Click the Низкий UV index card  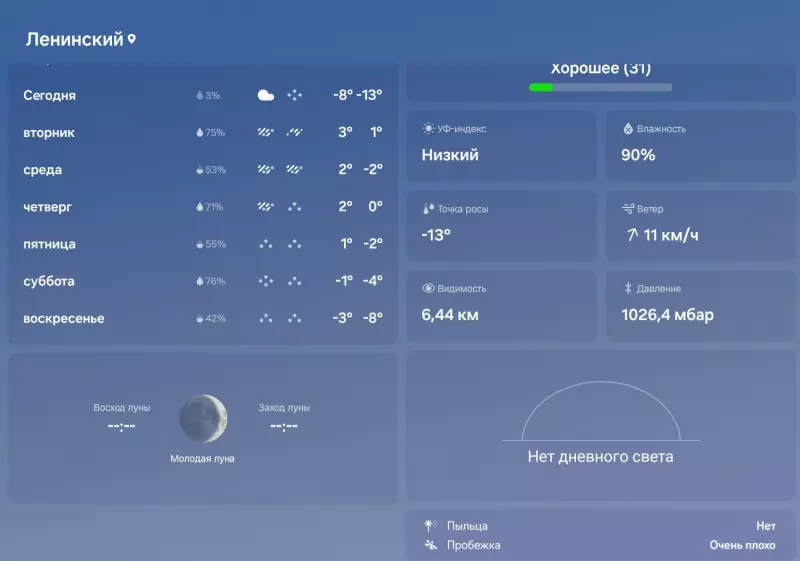[501, 144]
